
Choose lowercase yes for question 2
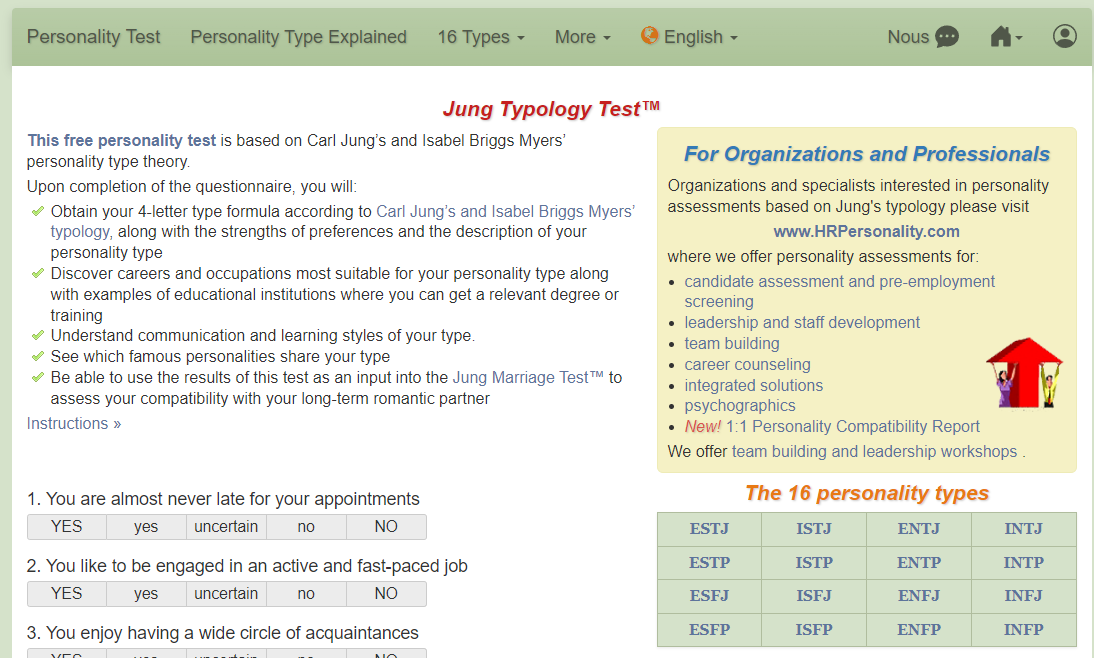tap(147, 594)
